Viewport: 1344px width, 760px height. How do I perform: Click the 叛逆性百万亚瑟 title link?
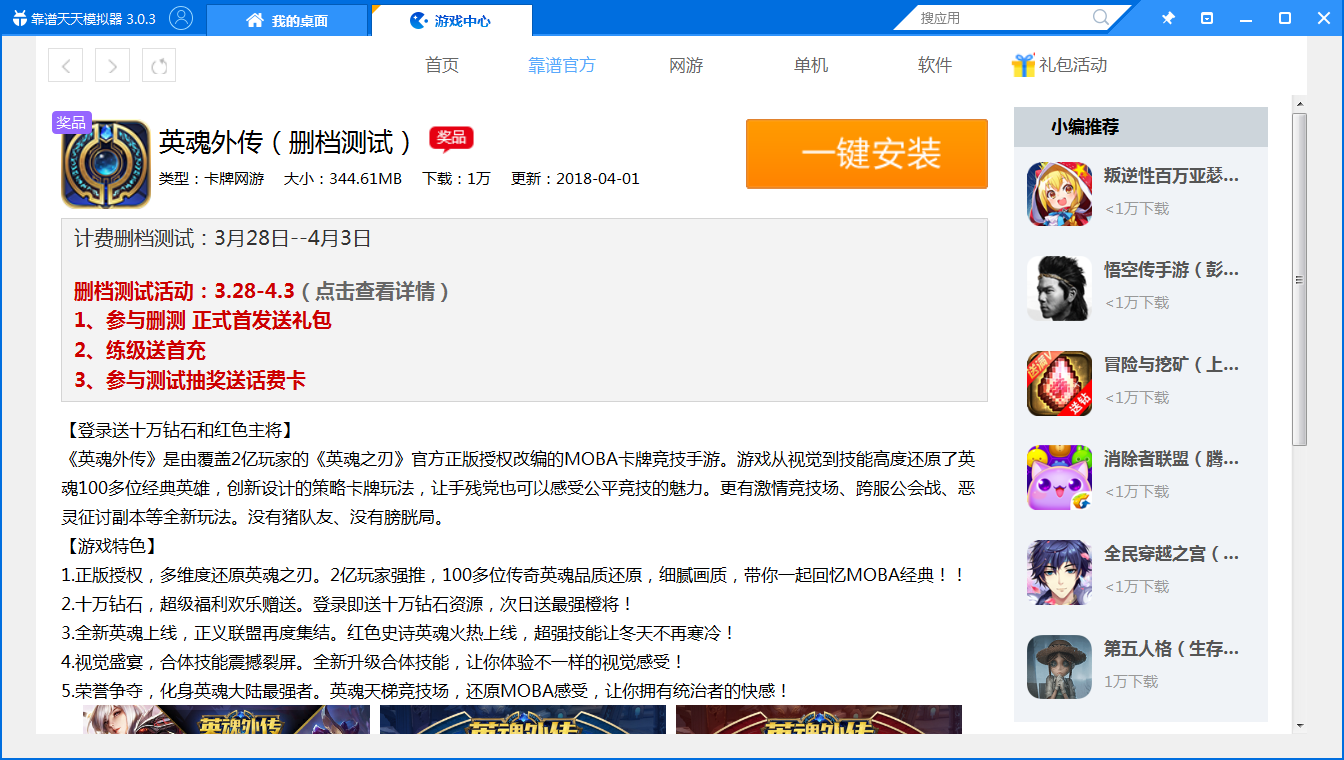point(1171,176)
